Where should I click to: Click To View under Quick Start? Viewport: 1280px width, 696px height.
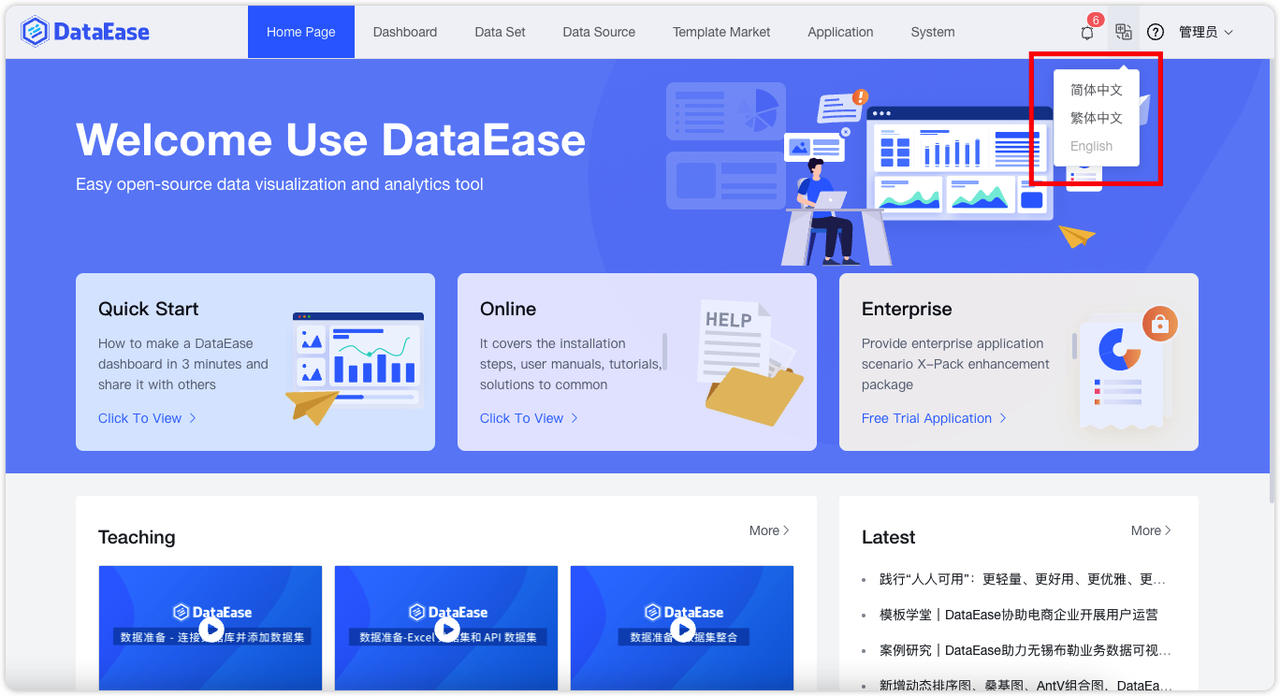click(x=147, y=418)
